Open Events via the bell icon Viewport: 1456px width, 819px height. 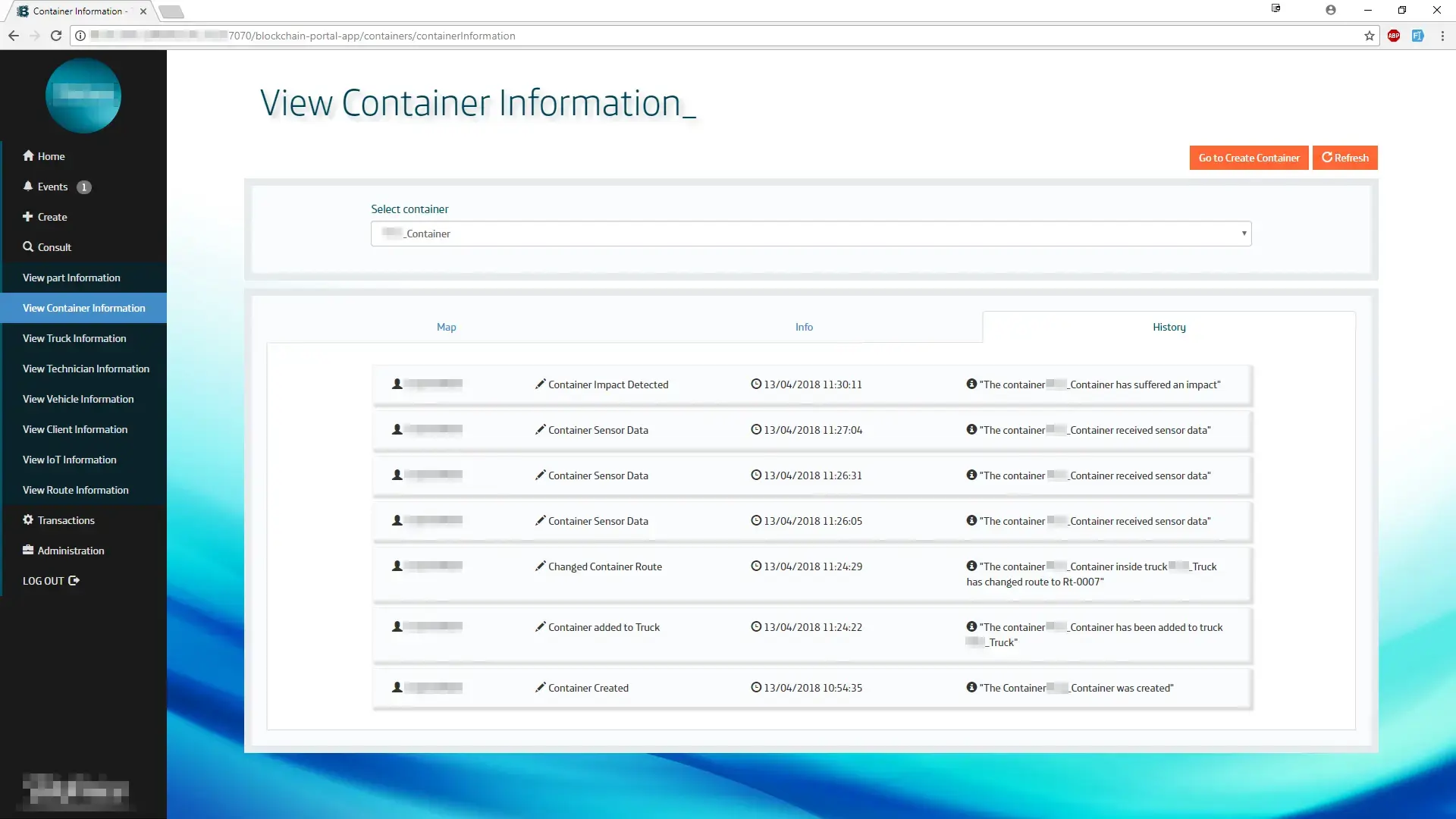[x=28, y=186]
